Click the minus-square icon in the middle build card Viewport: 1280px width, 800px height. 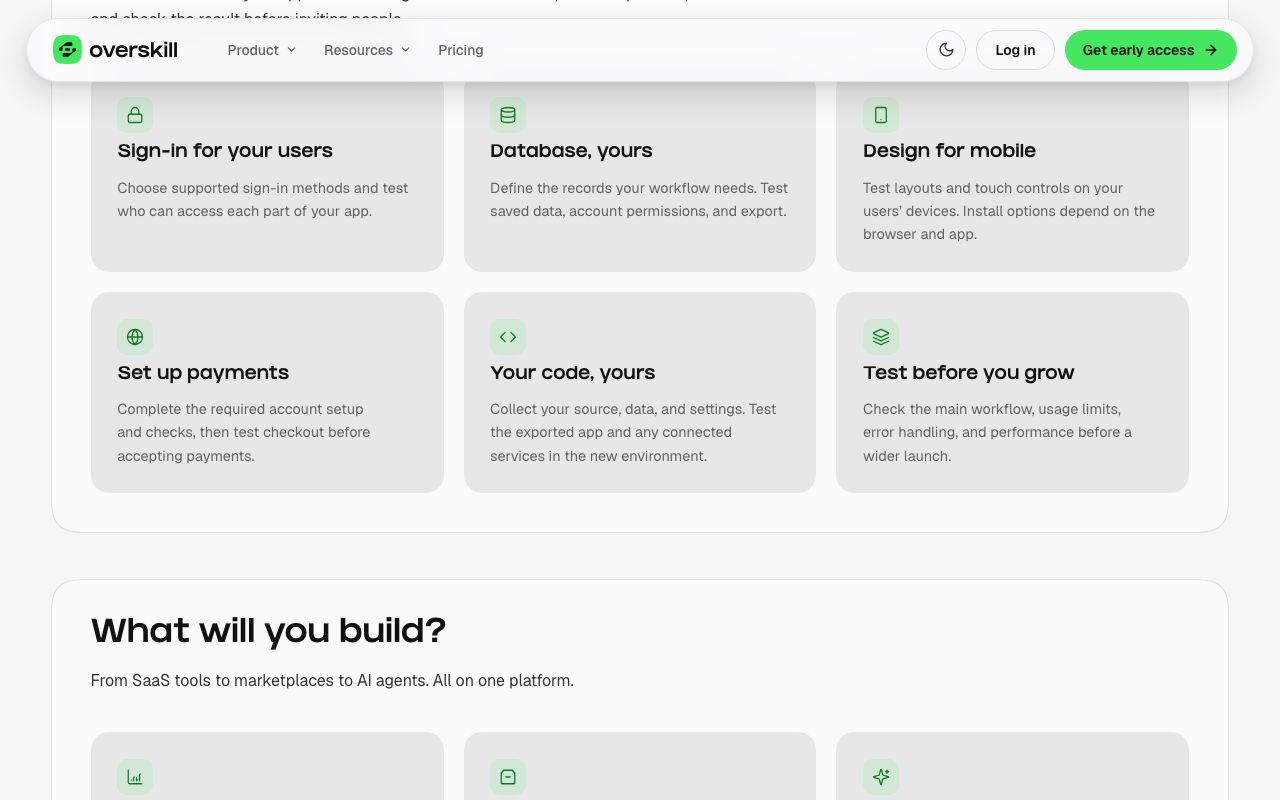[508, 777]
